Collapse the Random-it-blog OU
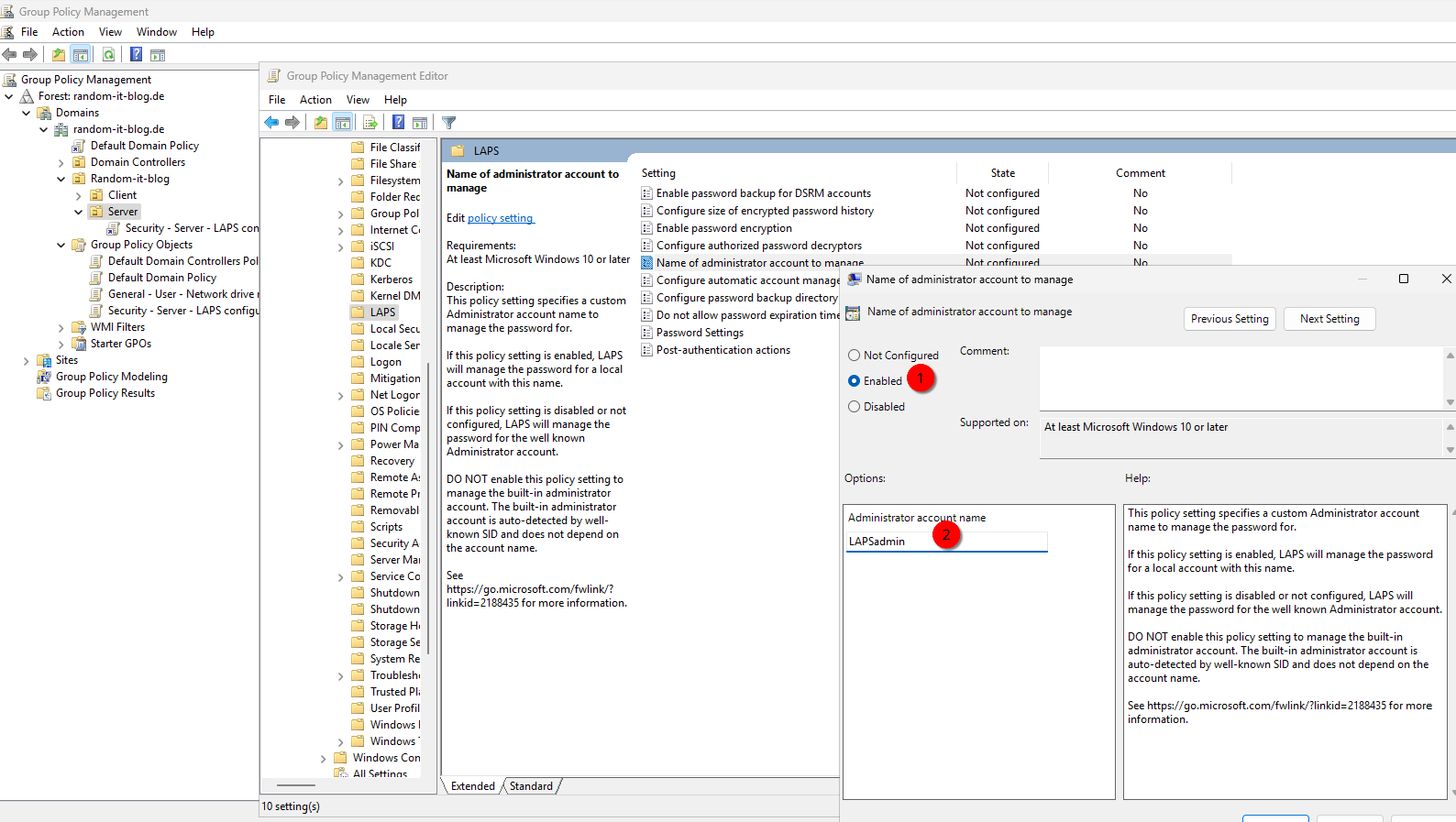Image resolution: width=1456 pixels, height=822 pixels. [61, 179]
